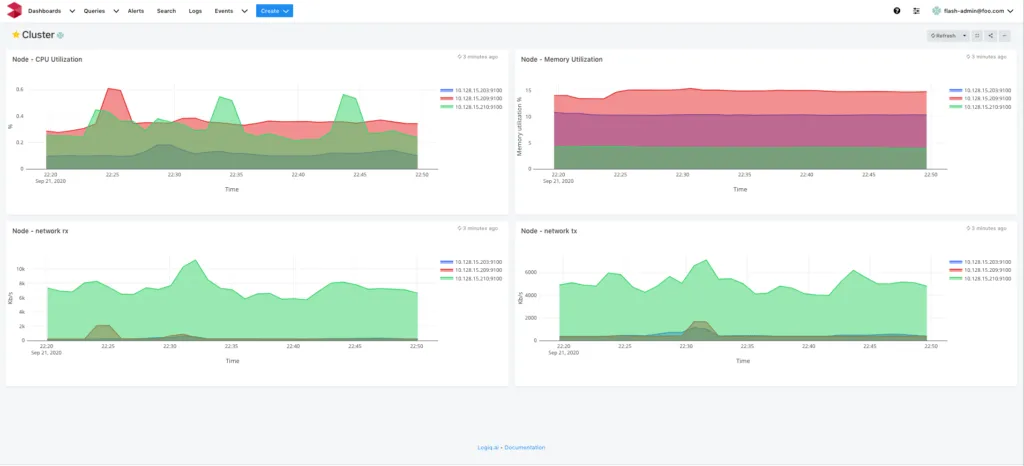The width and height of the screenshot is (1024, 466).
Task: Enter fullscreen mode for the dashboard
Action: point(977,36)
